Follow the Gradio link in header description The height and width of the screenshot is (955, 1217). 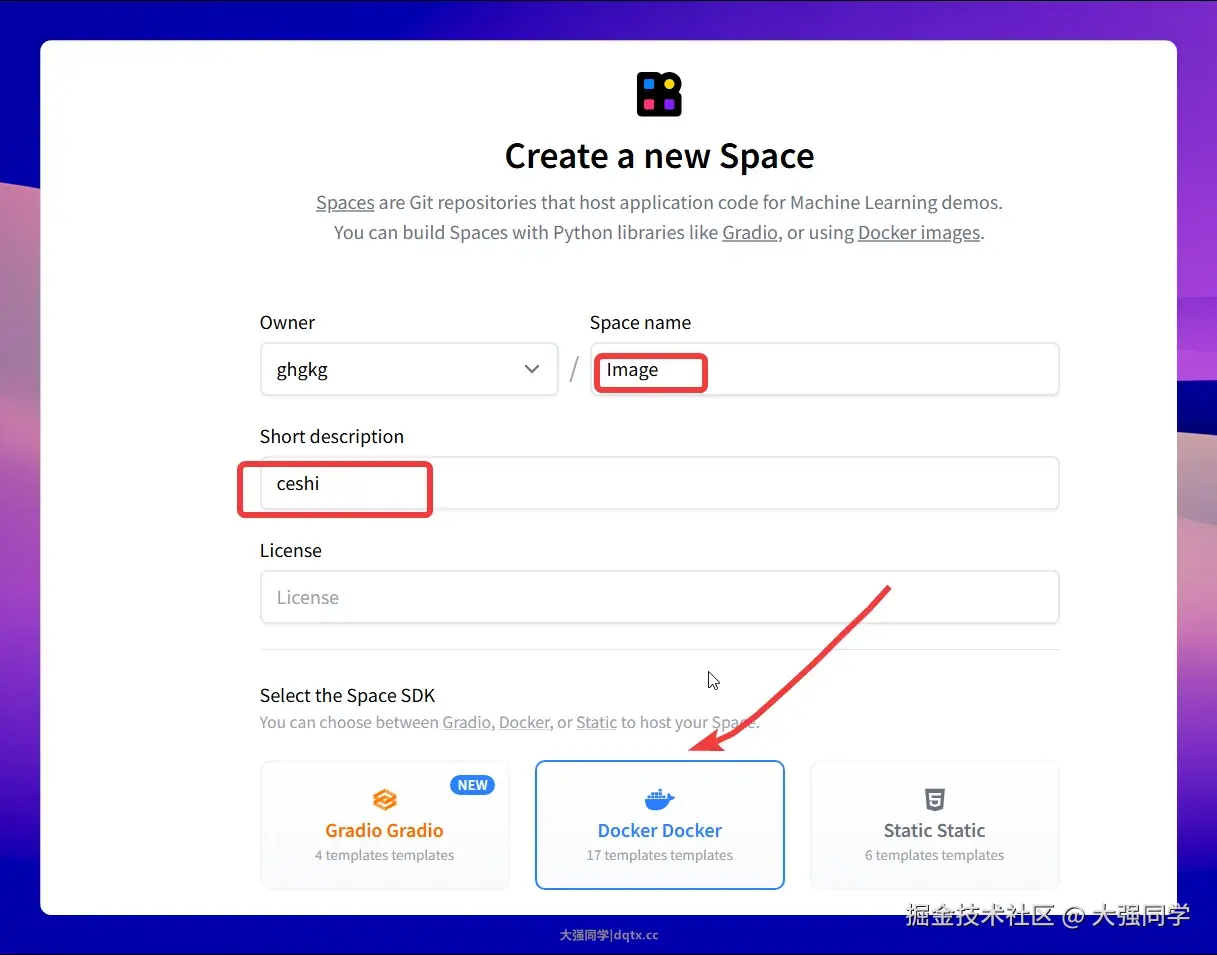click(750, 233)
